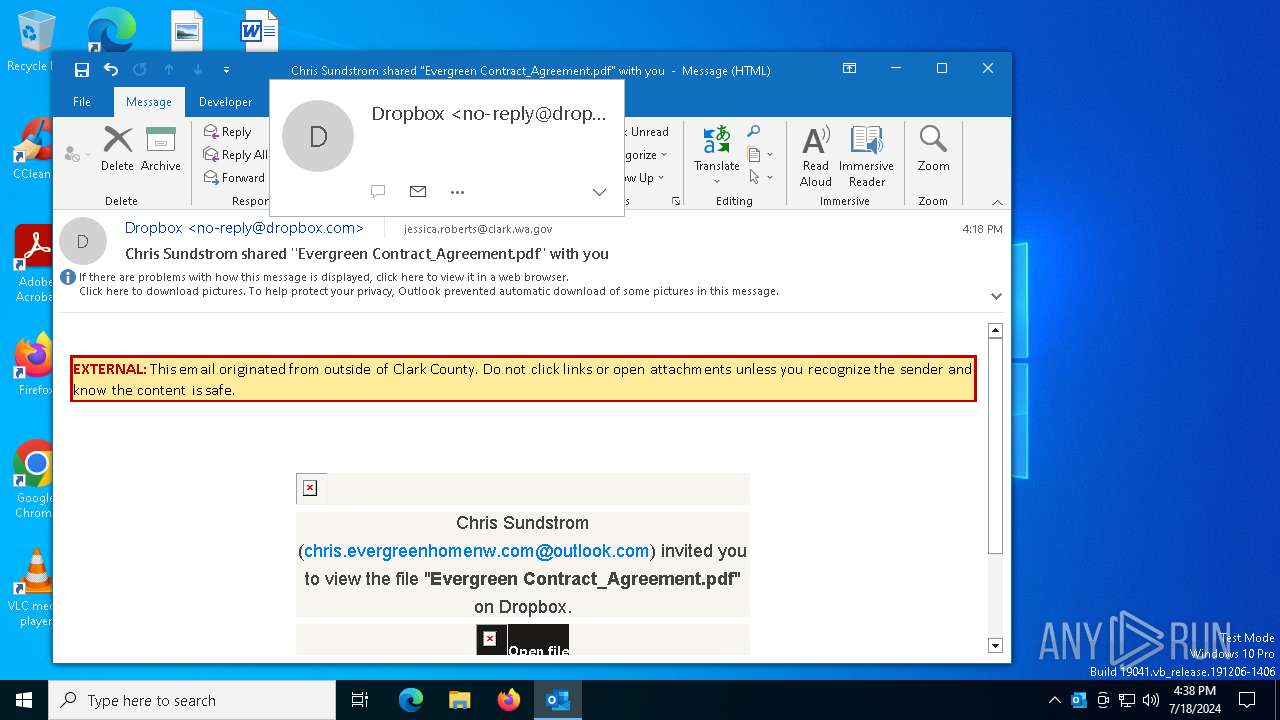
Task: Open Google Chrome desktop shortcut
Action: click(32, 480)
